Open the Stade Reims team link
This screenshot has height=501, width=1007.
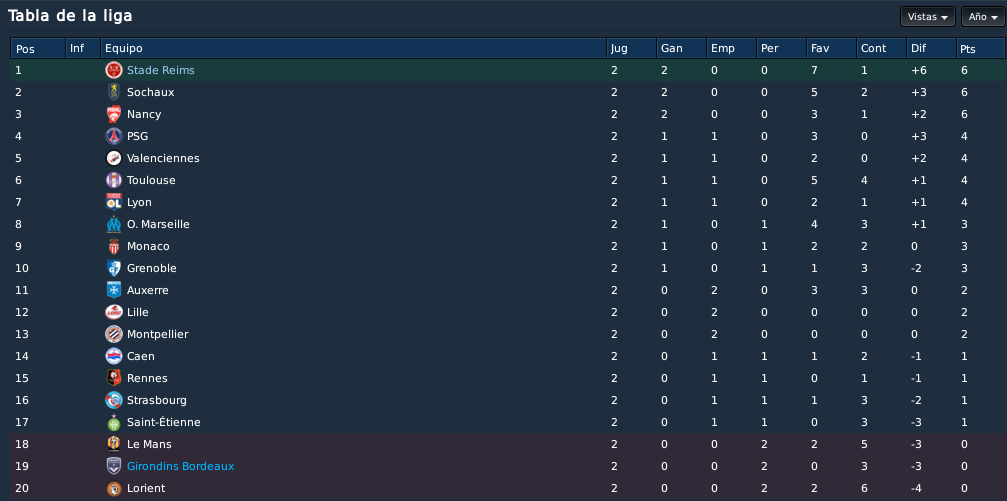[161, 70]
